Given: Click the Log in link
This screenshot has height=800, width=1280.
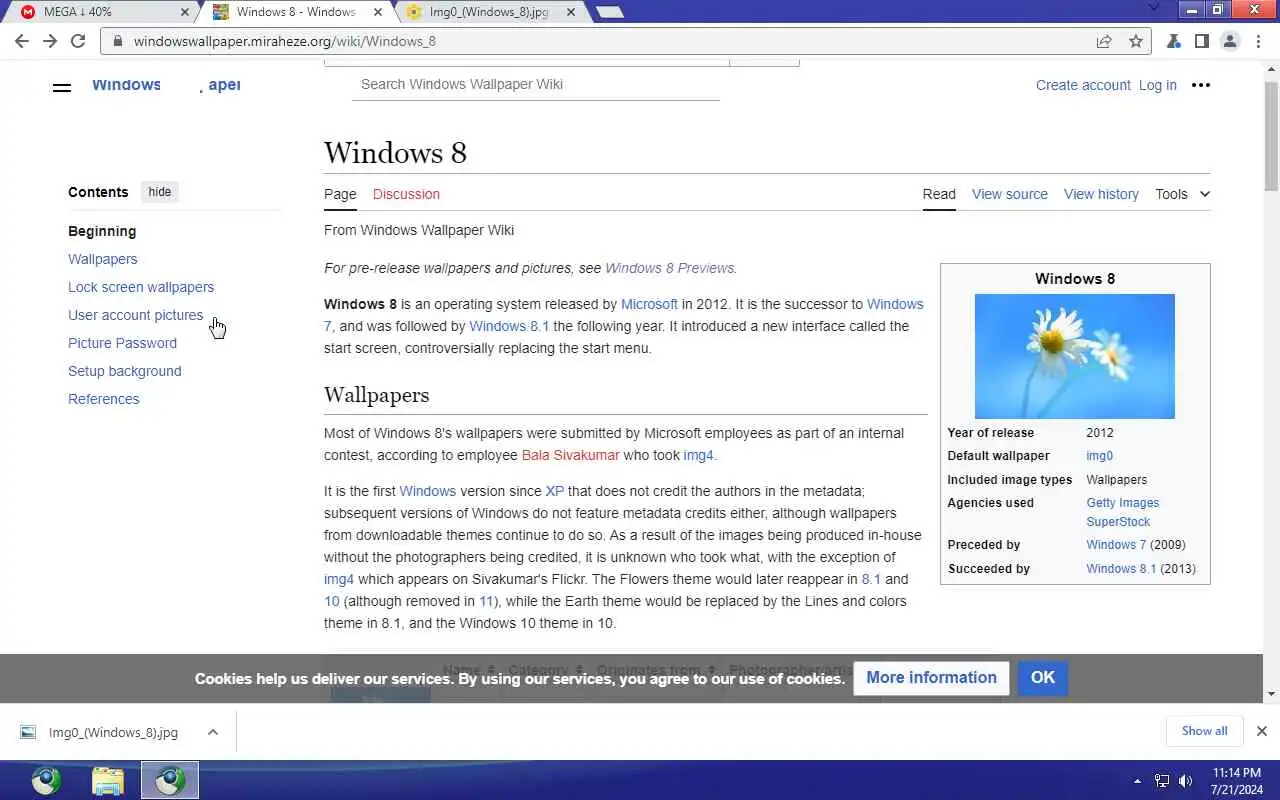Looking at the screenshot, I should [x=1158, y=85].
